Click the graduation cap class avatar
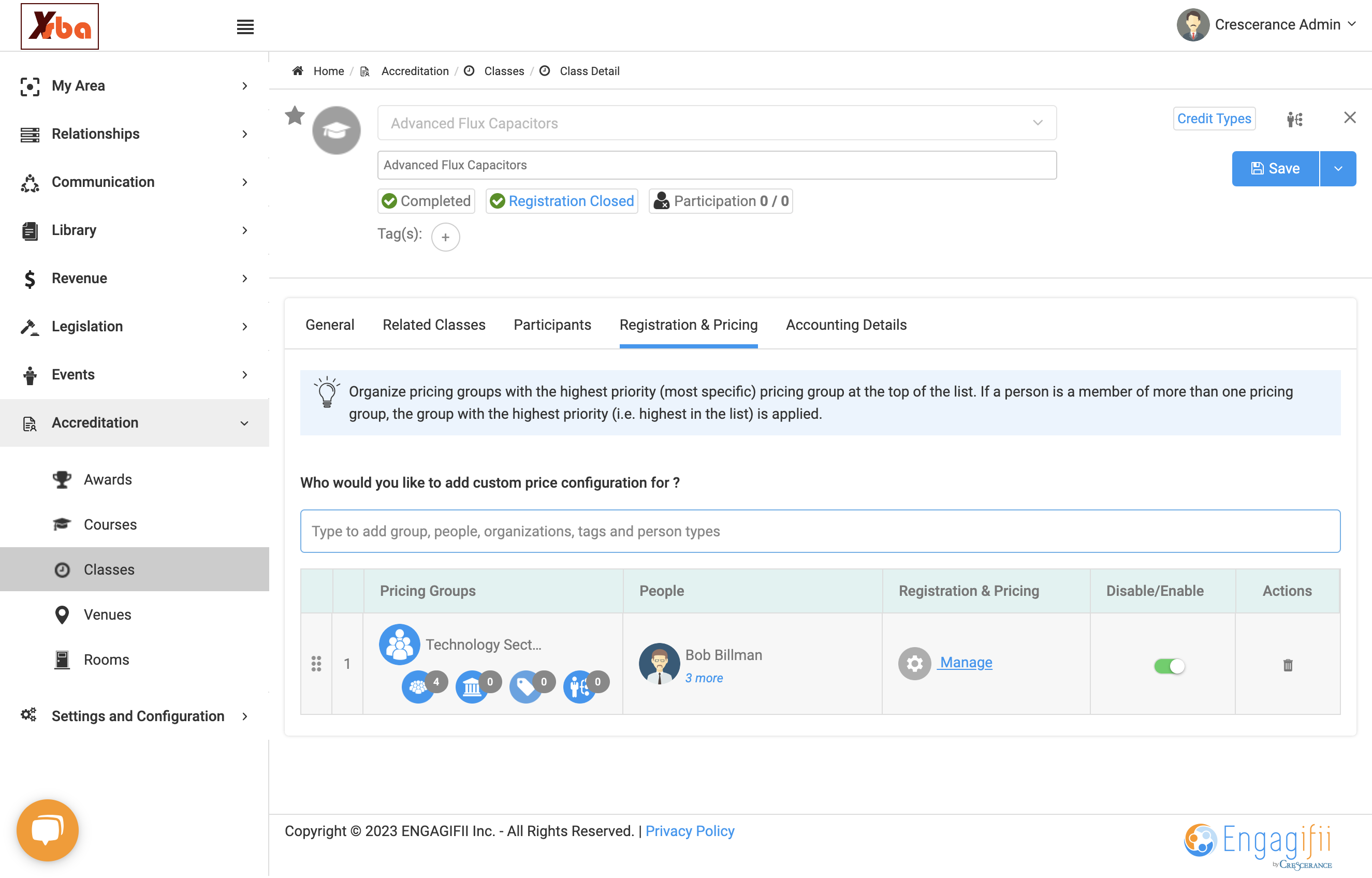 pyautogui.click(x=337, y=130)
